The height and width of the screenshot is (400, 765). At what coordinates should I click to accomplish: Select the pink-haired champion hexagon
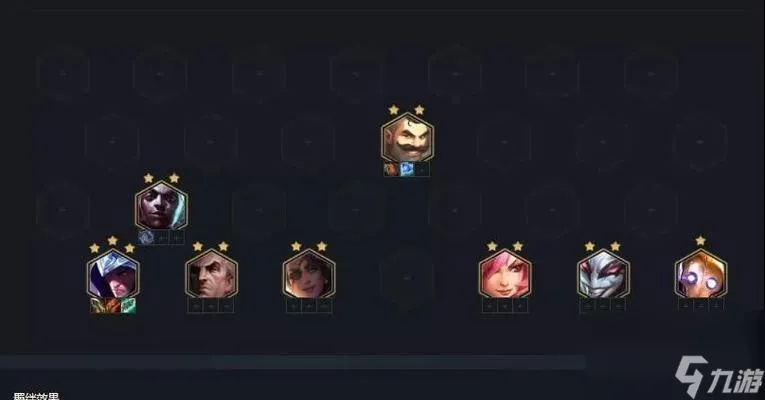[x=505, y=274]
